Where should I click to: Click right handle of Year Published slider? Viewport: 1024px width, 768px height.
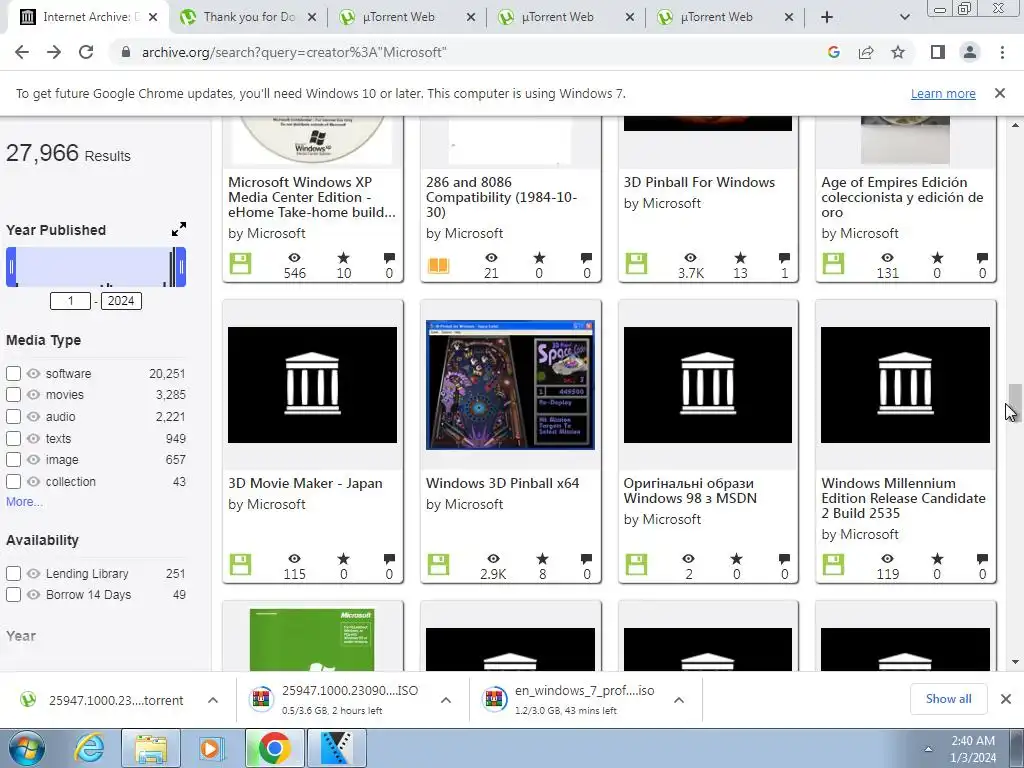point(181,266)
